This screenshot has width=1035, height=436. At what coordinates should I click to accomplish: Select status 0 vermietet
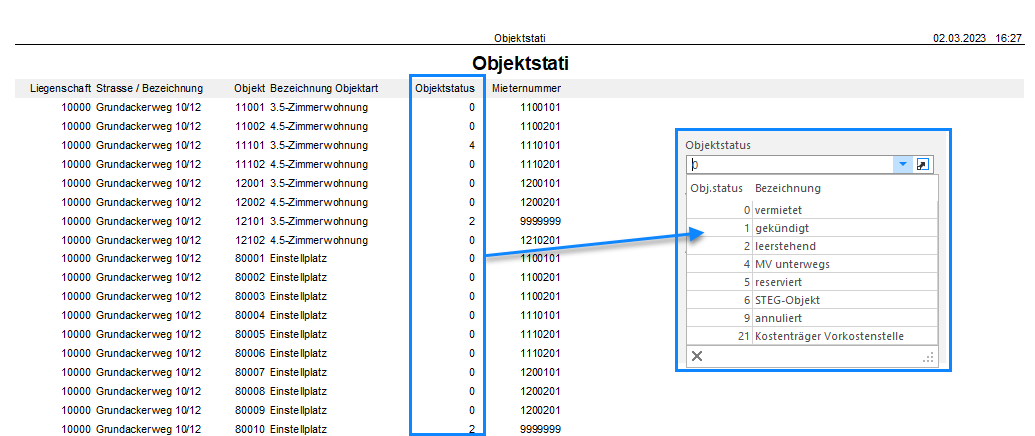(812, 210)
